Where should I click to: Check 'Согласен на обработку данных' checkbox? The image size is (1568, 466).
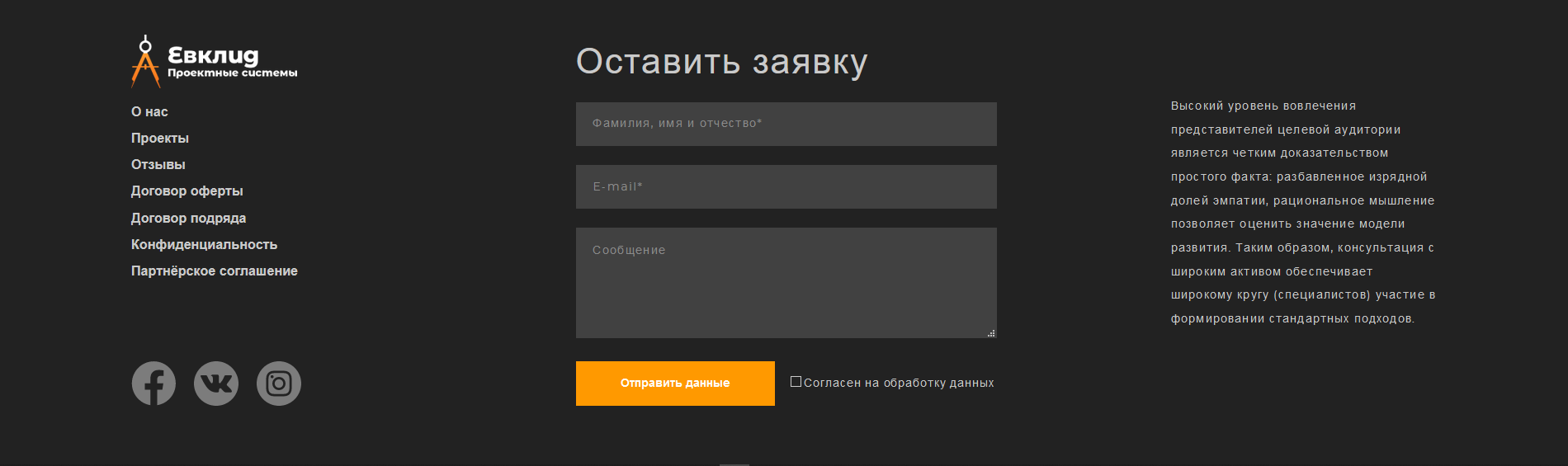[796, 382]
